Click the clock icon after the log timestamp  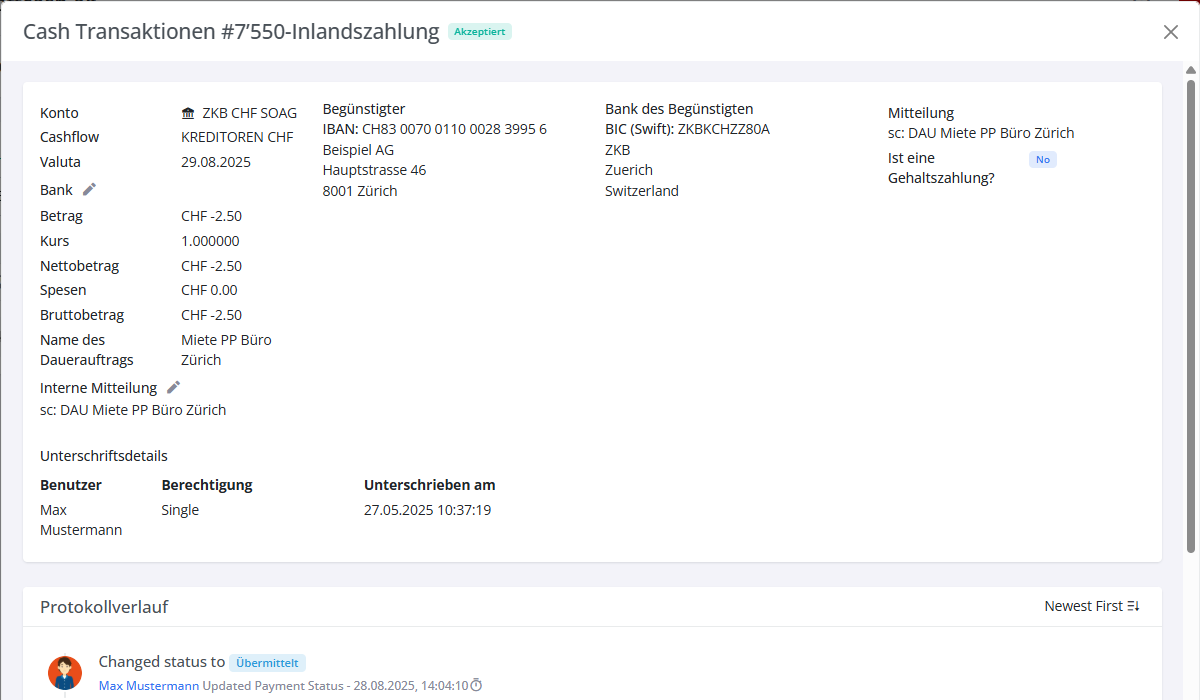(x=476, y=685)
